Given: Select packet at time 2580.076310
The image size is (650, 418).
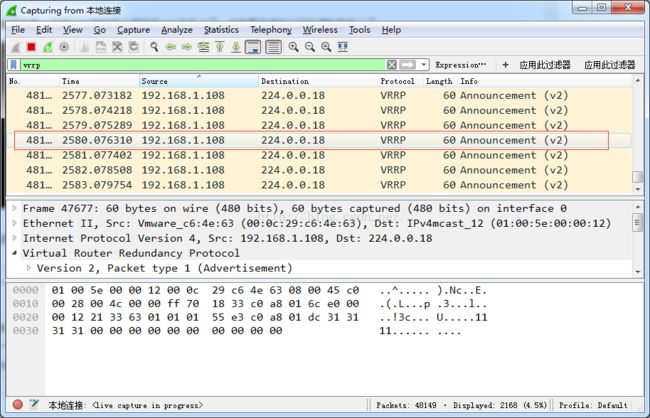Looking at the screenshot, I should pos(319,140).
